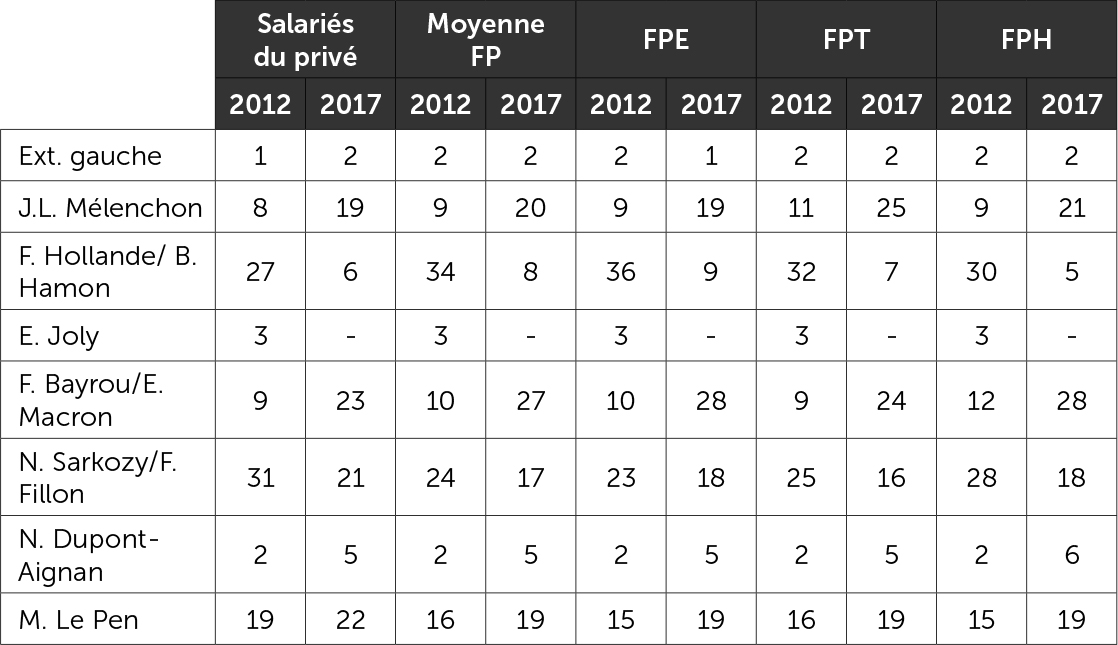Click the "J.L. Mélenchon" row label
The image size is (1118, 645).
click(110, 208)
